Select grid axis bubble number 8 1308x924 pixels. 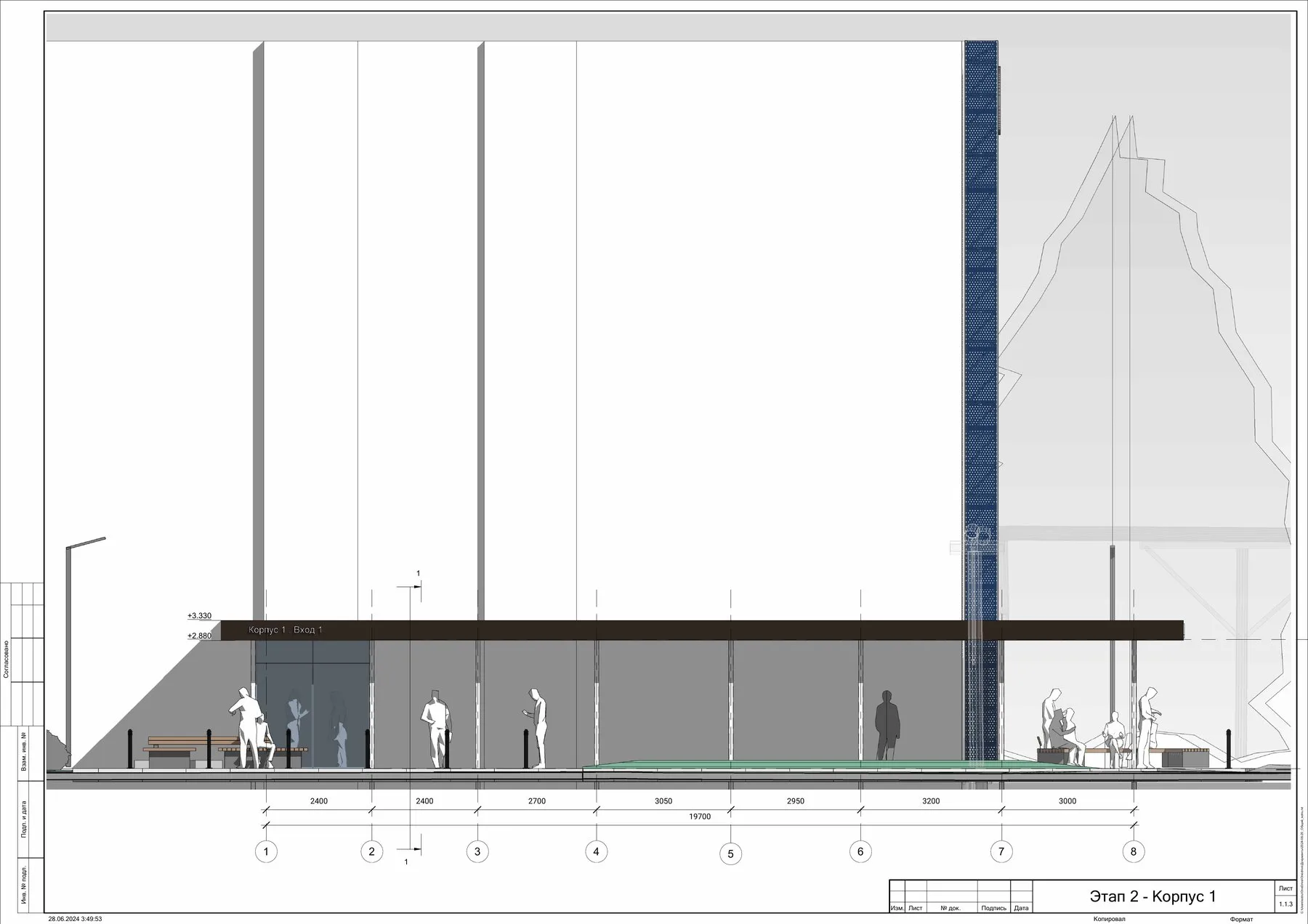click(1133, 852)
